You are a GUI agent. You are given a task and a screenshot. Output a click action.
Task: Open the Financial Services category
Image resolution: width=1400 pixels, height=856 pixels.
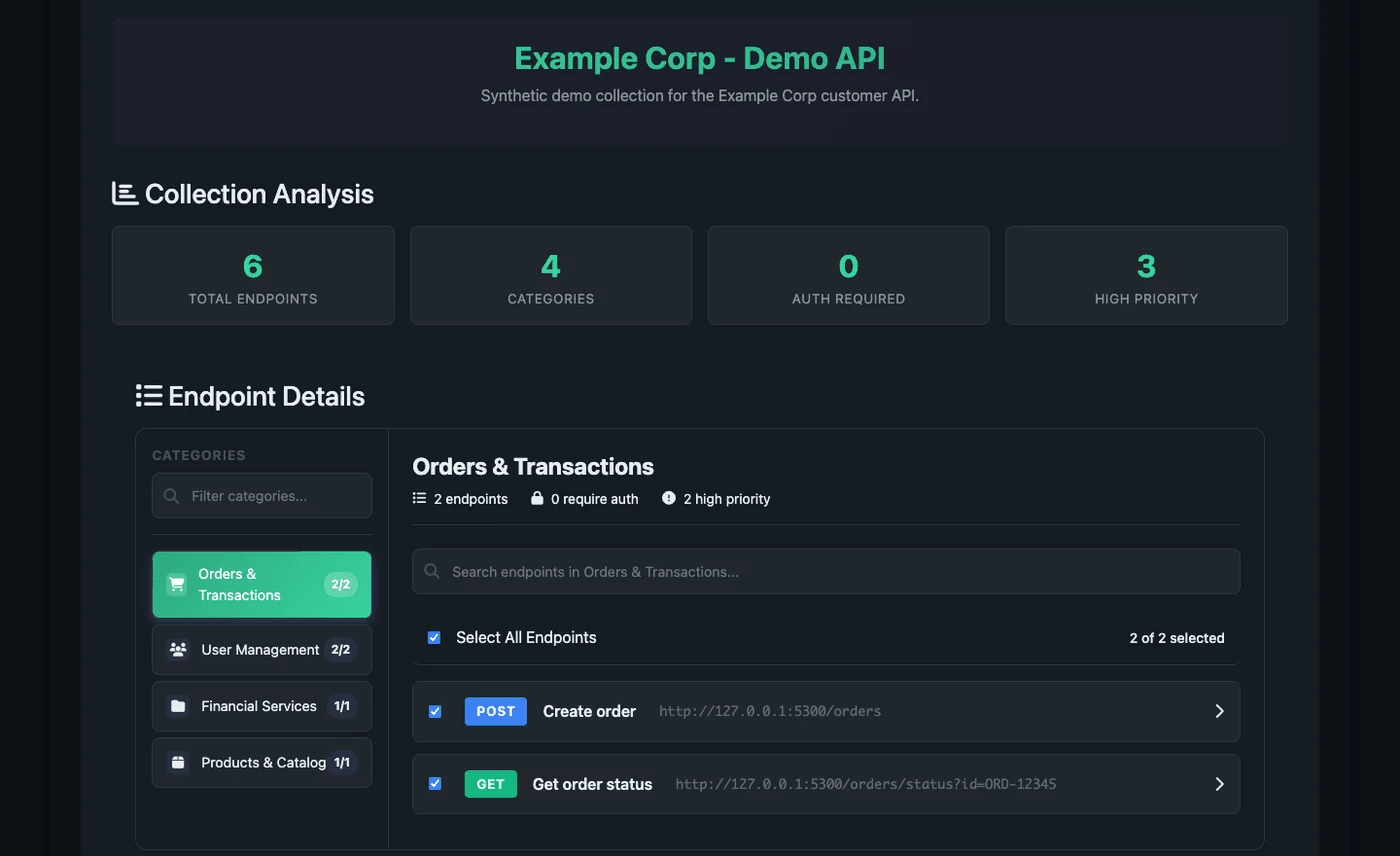click(x=262, y=706)
